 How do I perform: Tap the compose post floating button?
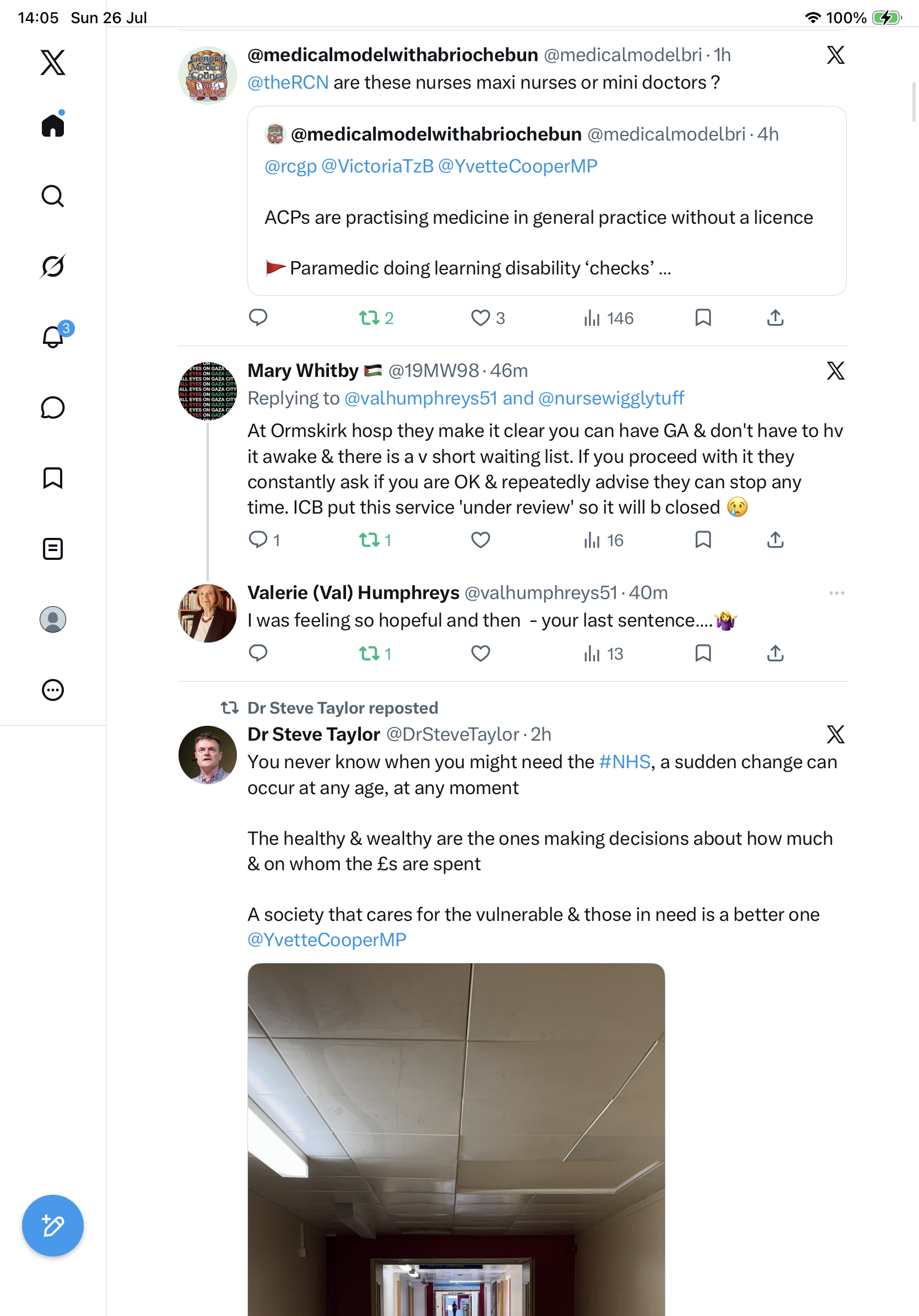[x=53, y=1226]
